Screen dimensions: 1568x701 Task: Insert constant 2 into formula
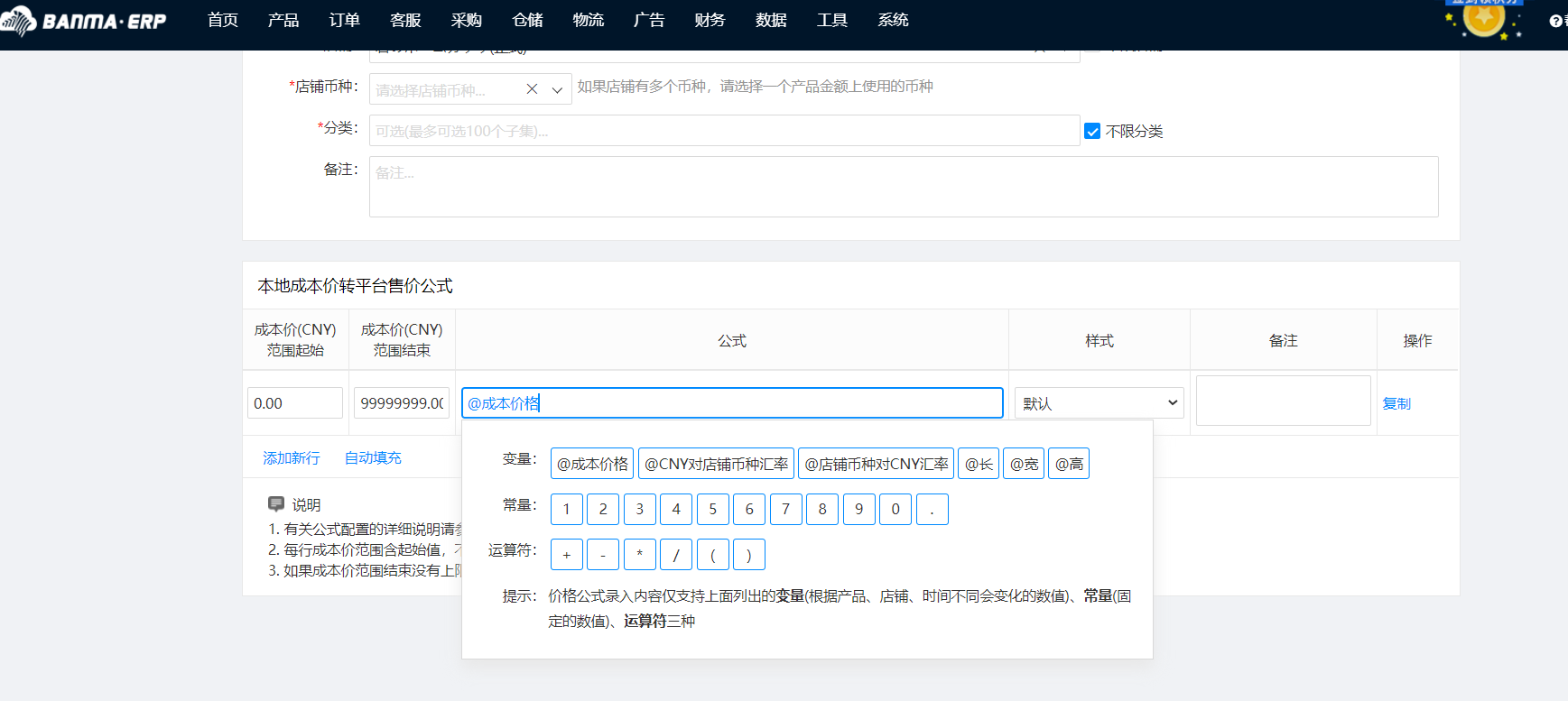pyautogui.click(x=603, y=509)
